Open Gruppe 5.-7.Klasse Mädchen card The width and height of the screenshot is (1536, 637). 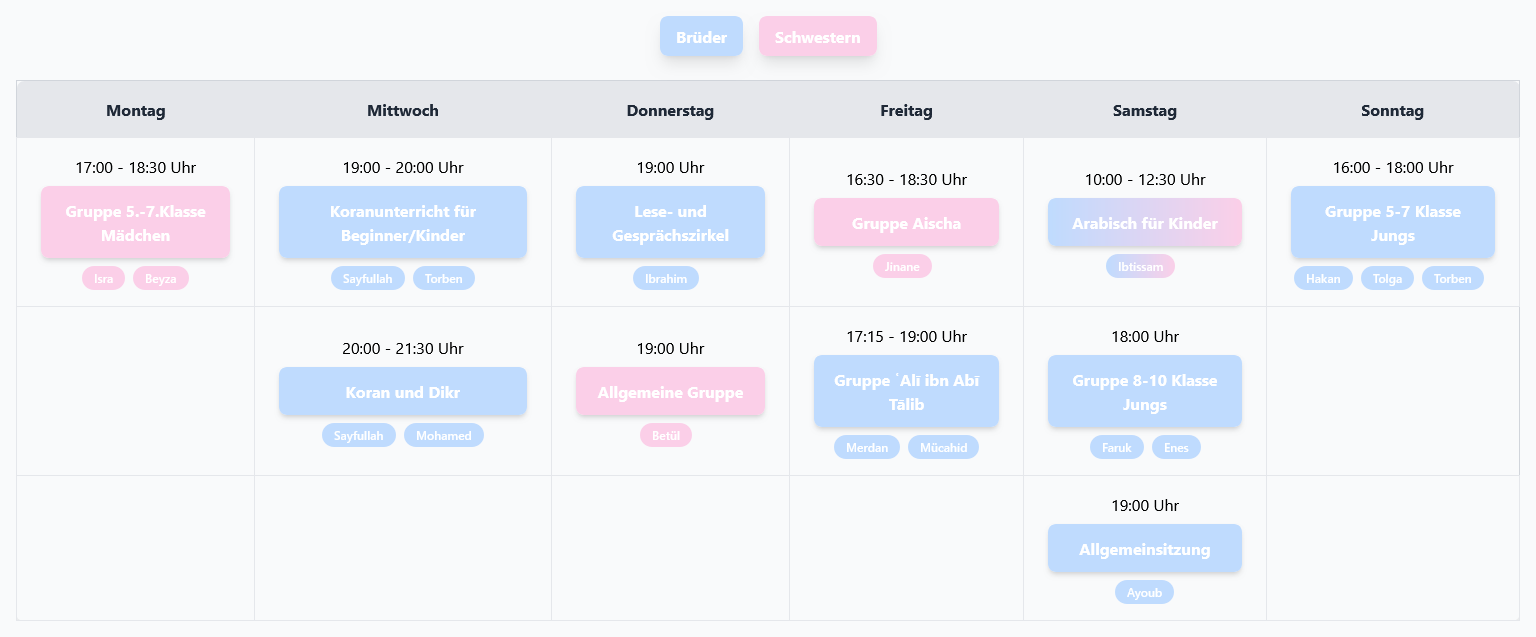(x=136, y=223)
